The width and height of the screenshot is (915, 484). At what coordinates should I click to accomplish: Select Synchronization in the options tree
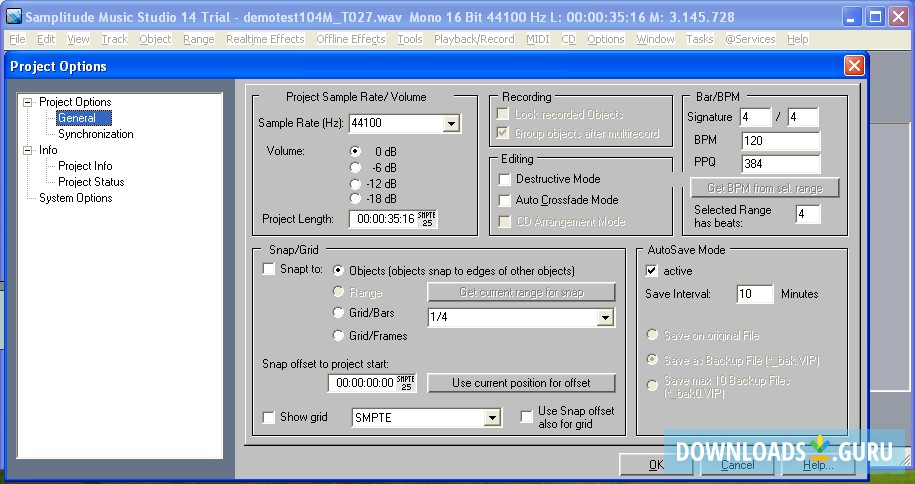[96, 134]
